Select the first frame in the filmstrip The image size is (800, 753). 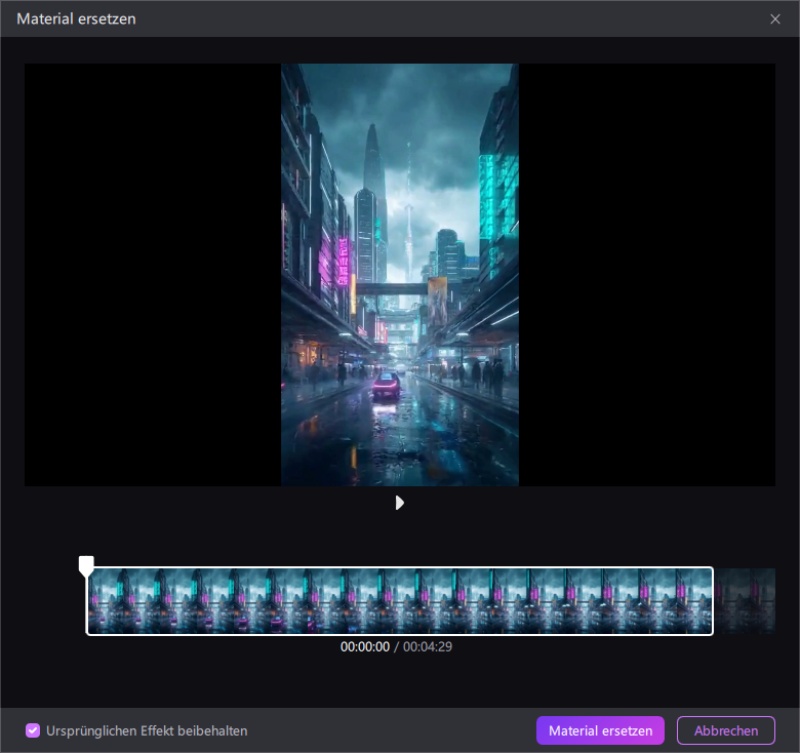pyautogui.click(x=105, y=601)
